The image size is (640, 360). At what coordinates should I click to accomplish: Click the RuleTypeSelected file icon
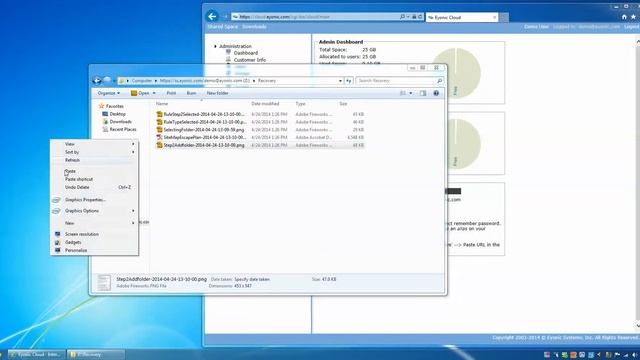point(160,122)
